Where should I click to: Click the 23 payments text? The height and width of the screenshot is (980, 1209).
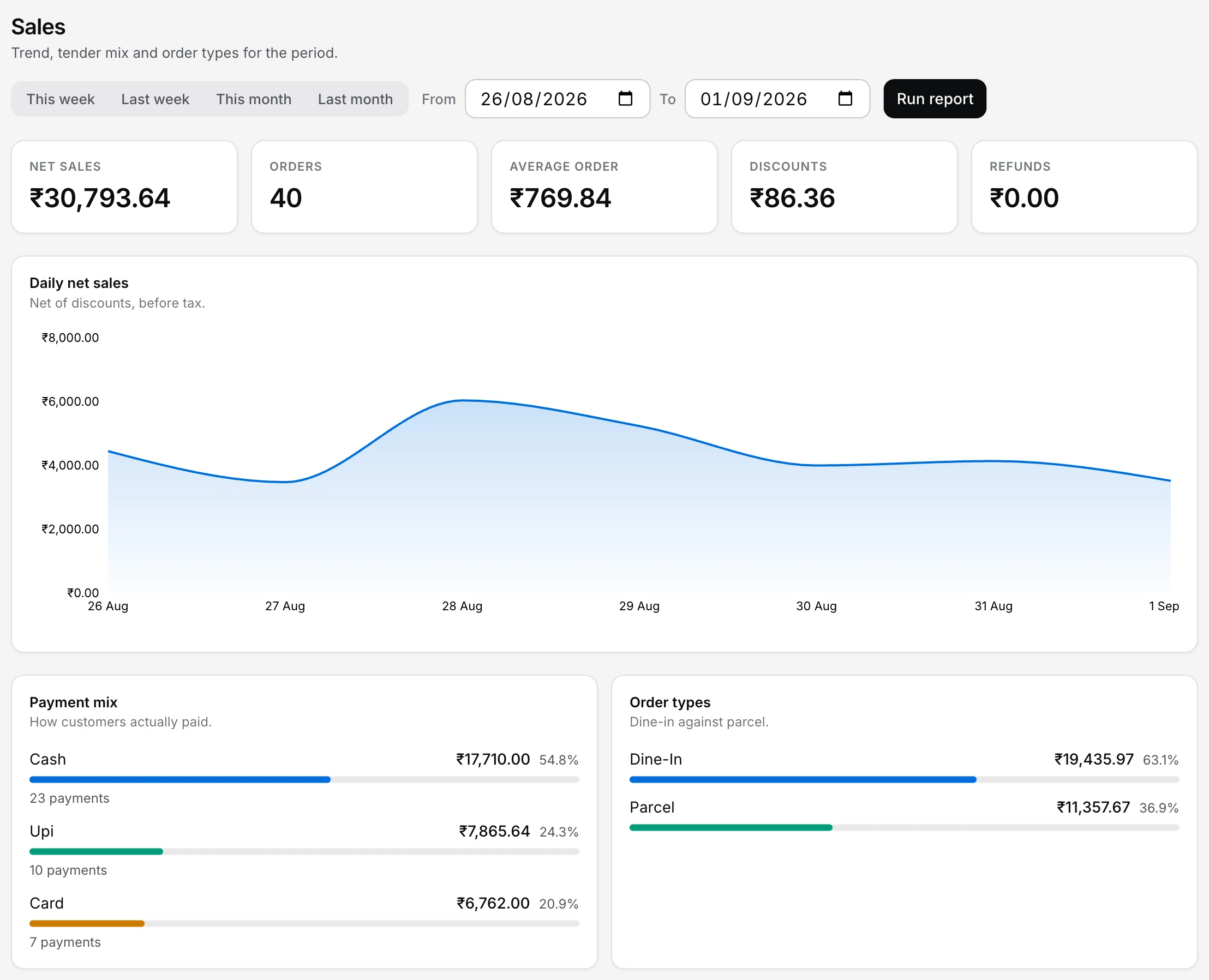69,798
